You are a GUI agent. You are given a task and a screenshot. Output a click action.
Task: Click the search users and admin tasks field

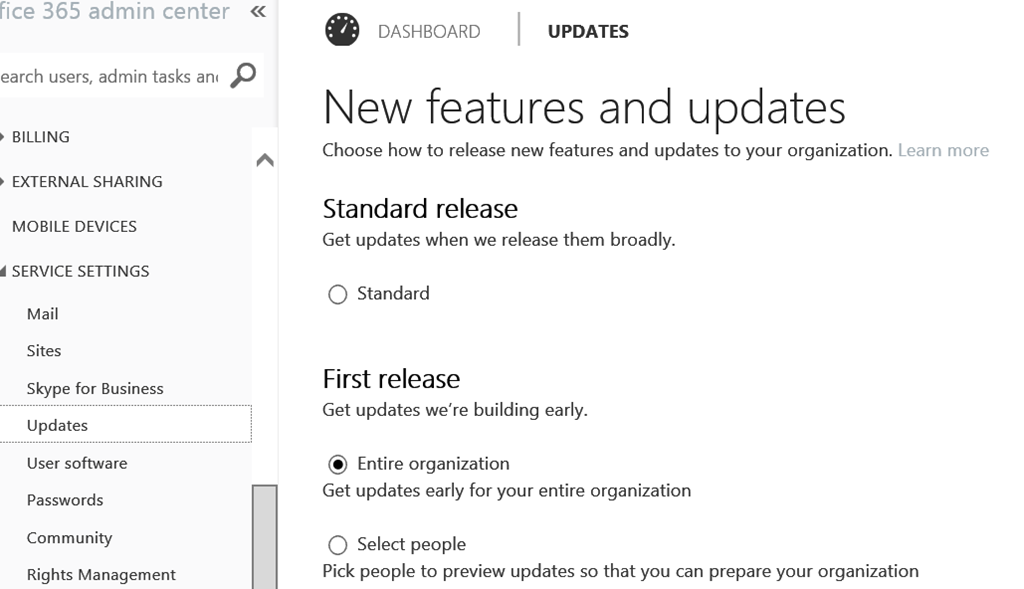click(x=108, y=76)
